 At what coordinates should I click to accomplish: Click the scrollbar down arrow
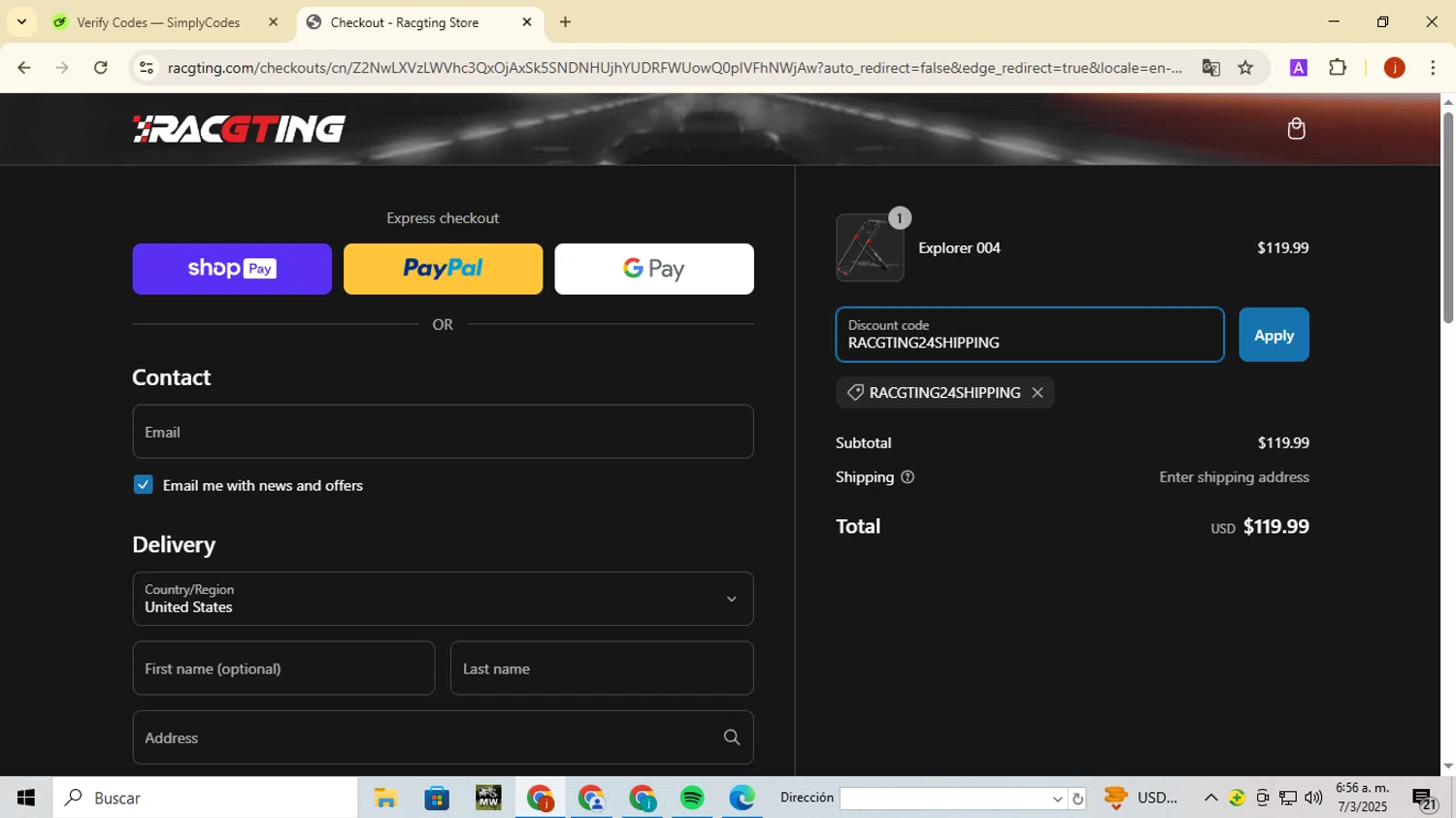click(1448, 767)
